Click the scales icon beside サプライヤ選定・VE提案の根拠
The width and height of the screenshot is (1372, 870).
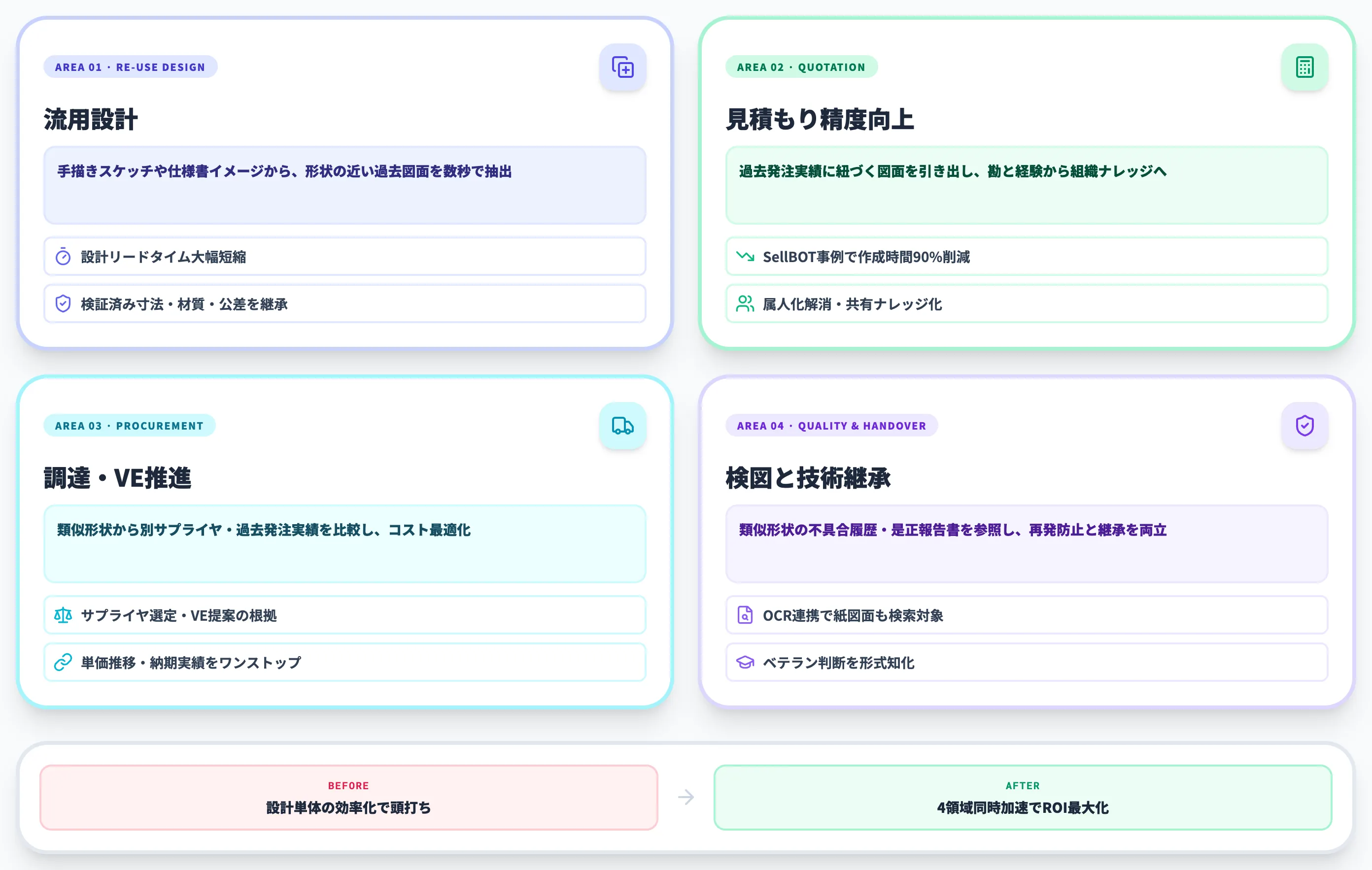coord(63,615)
